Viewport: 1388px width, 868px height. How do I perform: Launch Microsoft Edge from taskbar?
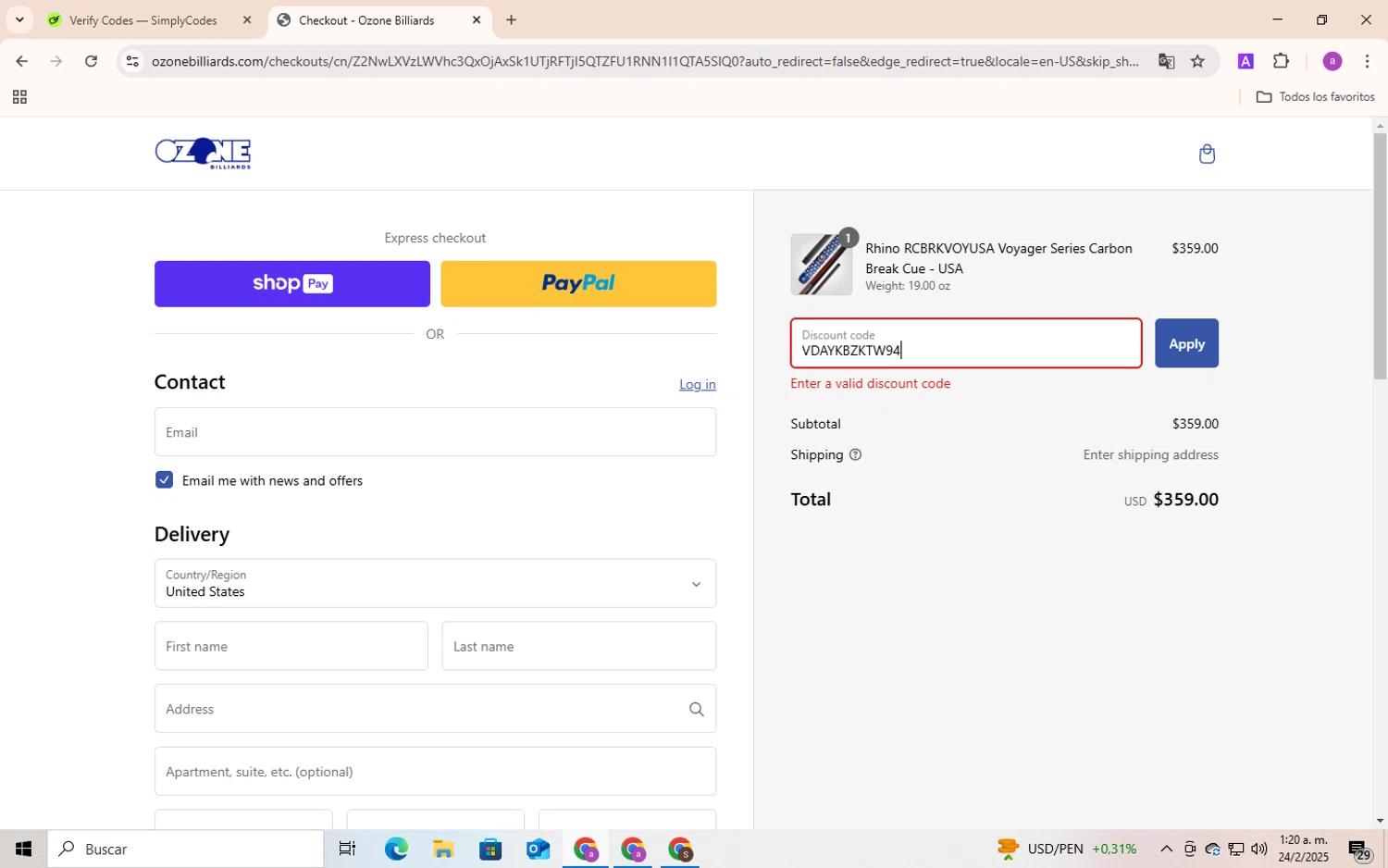396,849
